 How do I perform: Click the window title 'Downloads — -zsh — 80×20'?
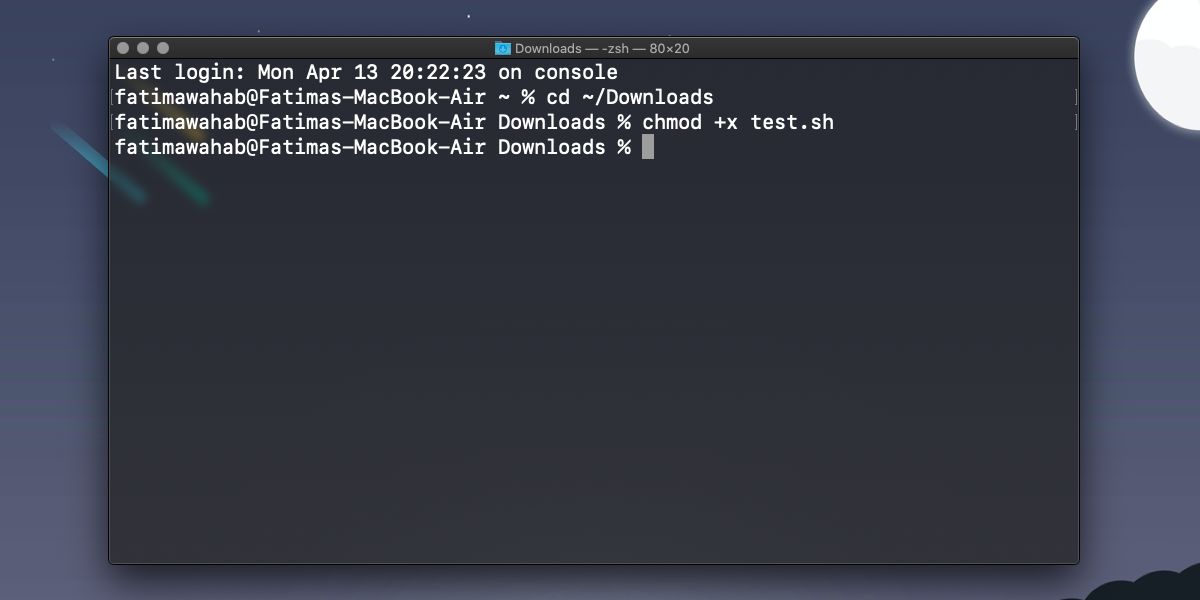pyautogui.click(x=602, y=48)
